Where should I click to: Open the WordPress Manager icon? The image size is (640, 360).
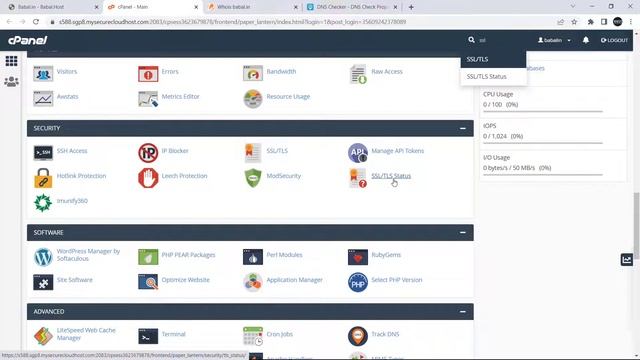coord(43,257)
